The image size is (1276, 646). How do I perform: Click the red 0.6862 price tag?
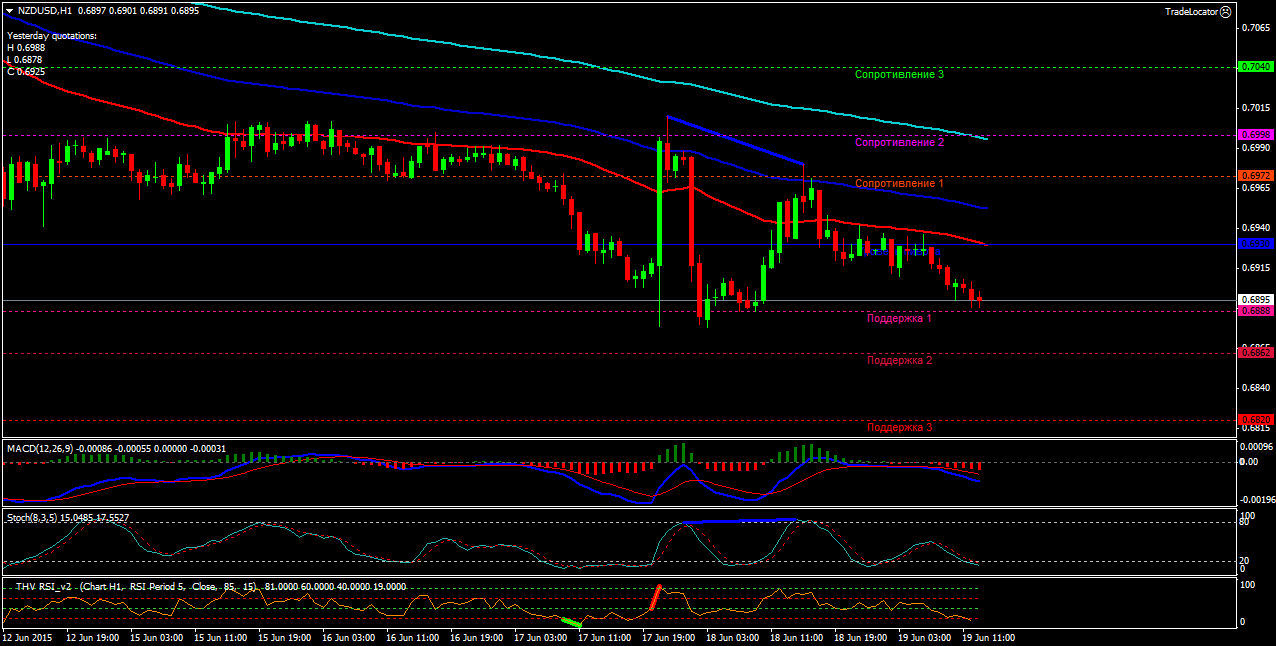coord(1256,352)
